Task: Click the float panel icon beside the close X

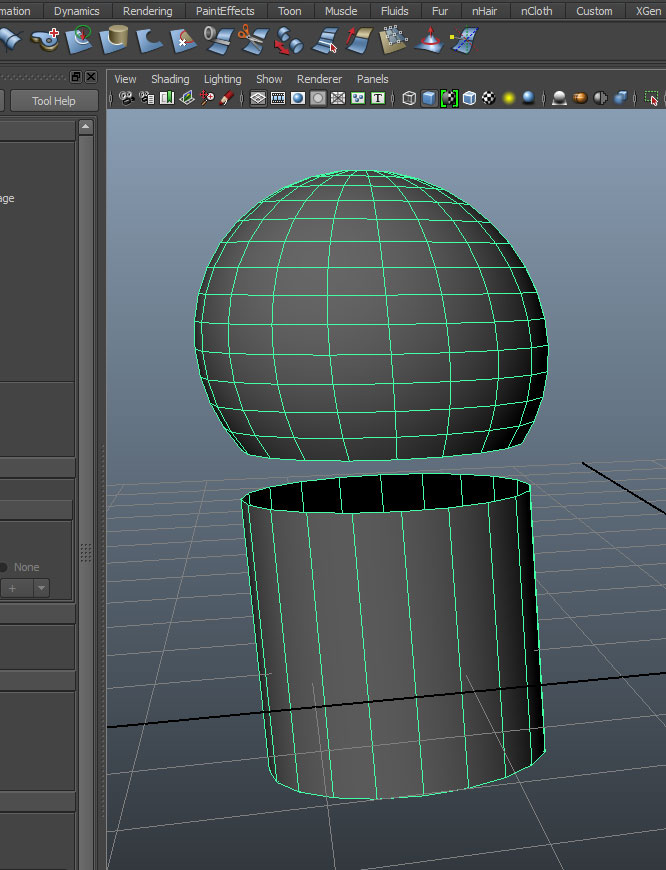Action: (76, 77)
